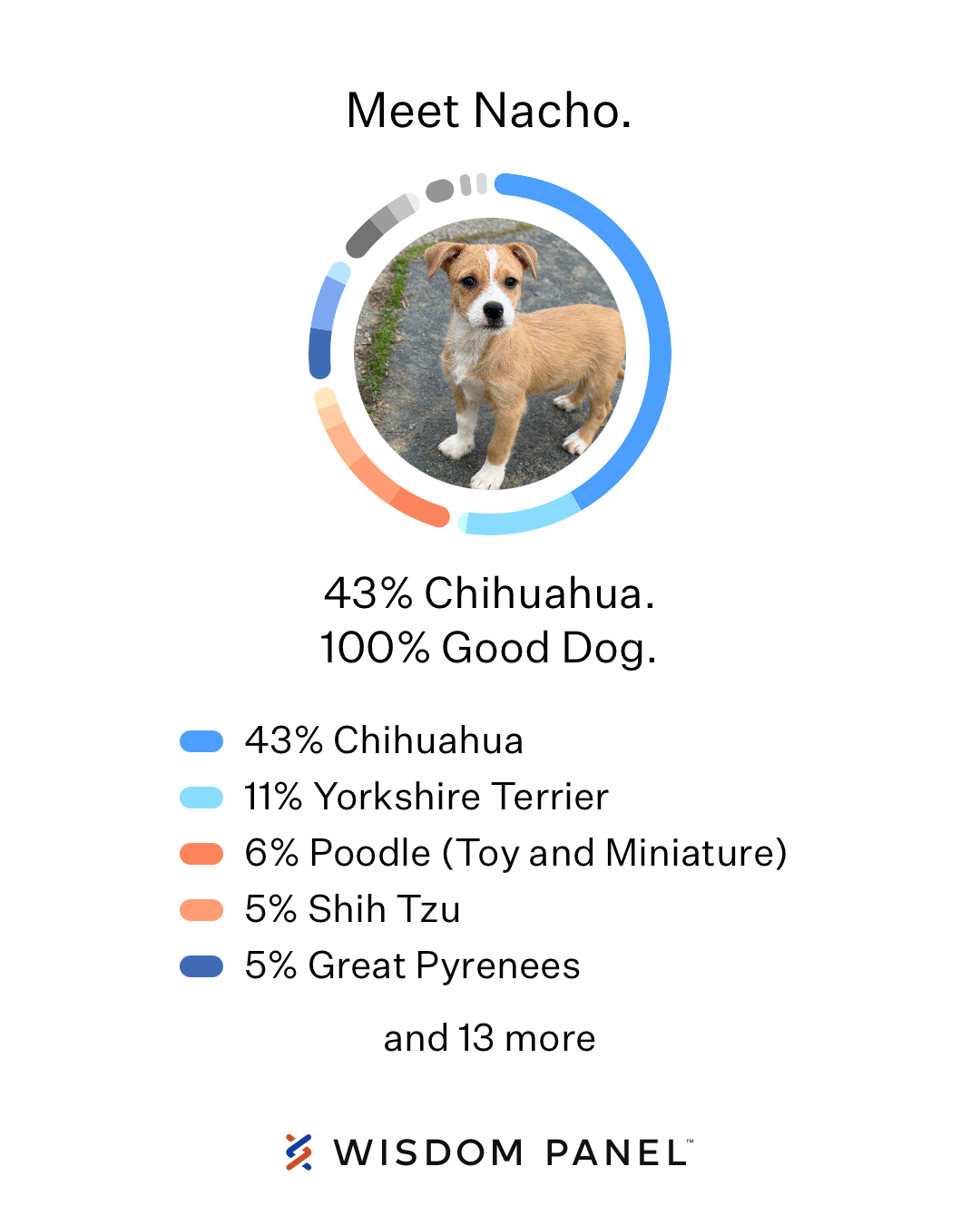Click the dark blue Great Pyrenees swatch
Screen dimensions: 980x1225
201,966
